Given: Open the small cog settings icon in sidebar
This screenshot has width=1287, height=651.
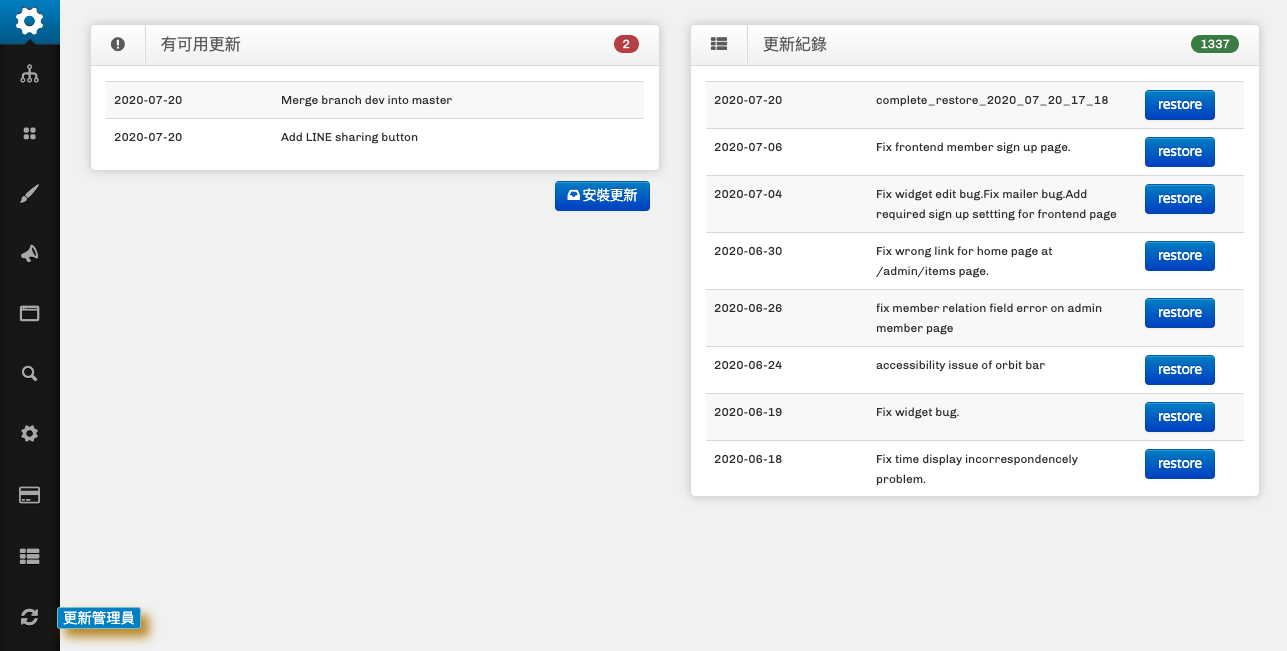Looking at the screenshot, I should click(x=29, y=433).
